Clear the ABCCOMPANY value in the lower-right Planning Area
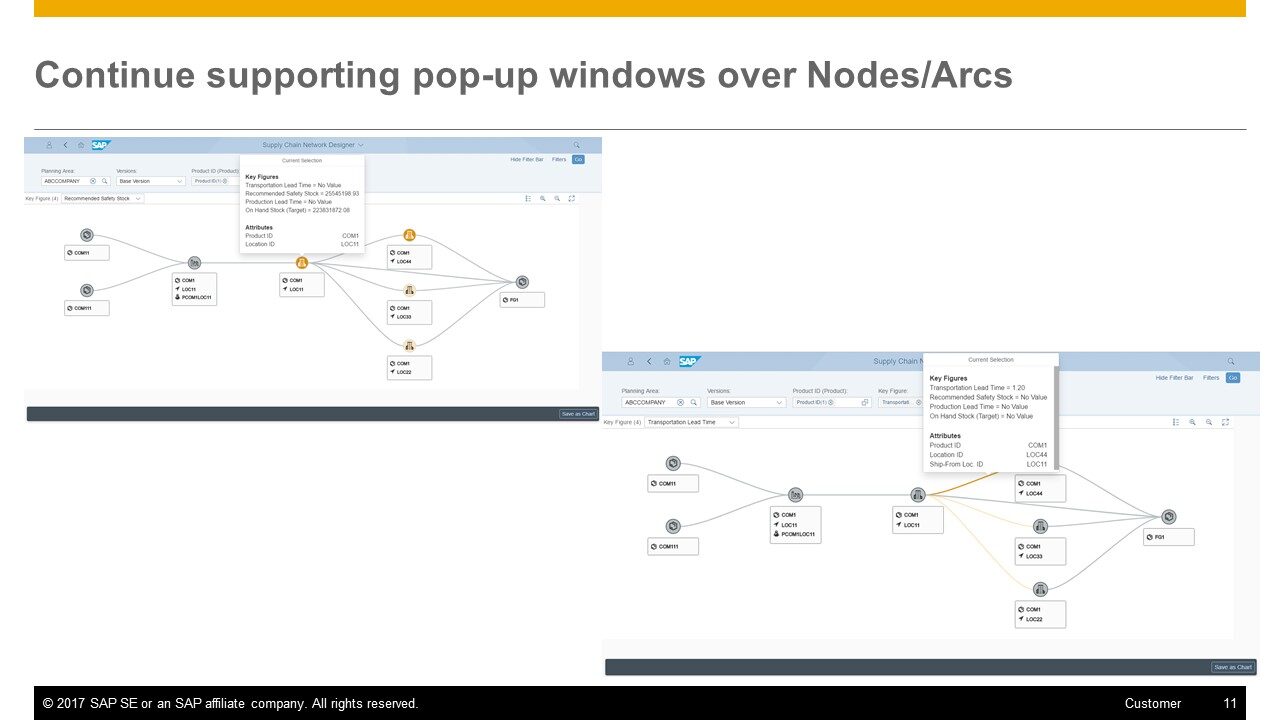1280x720 pixels. pos(680,402)
